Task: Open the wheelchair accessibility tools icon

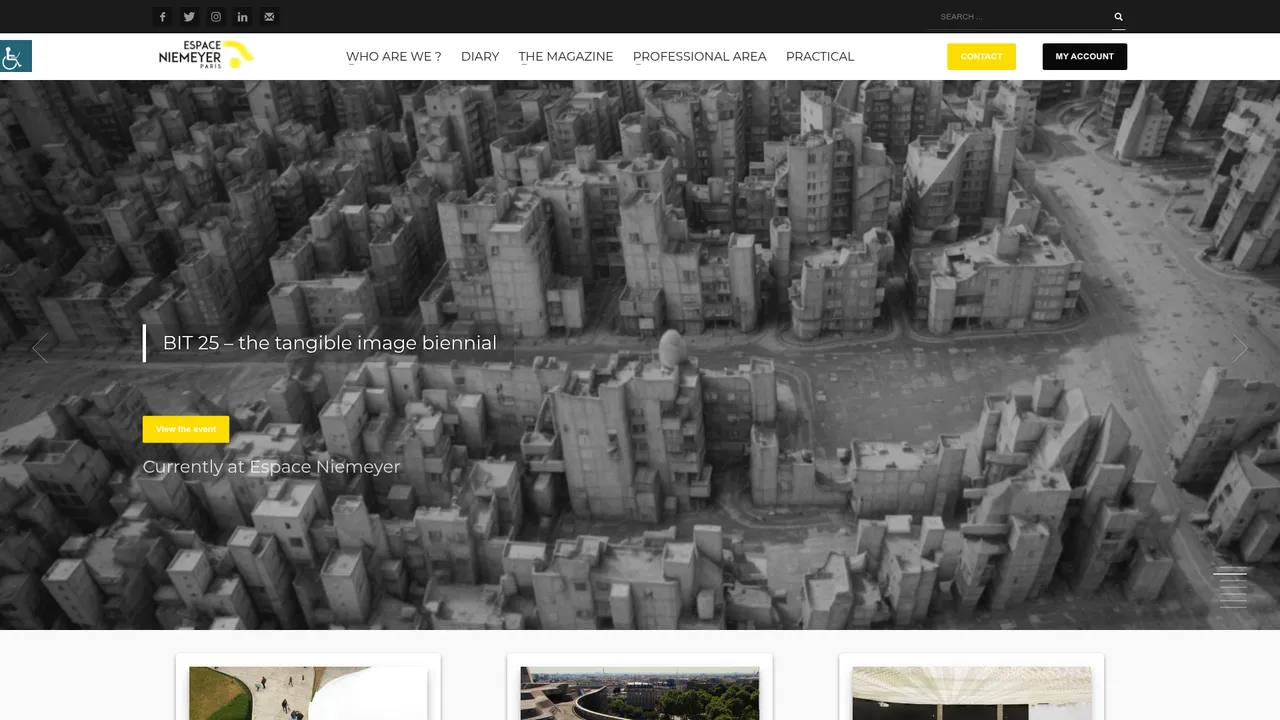Action: [x=16, y=56]
